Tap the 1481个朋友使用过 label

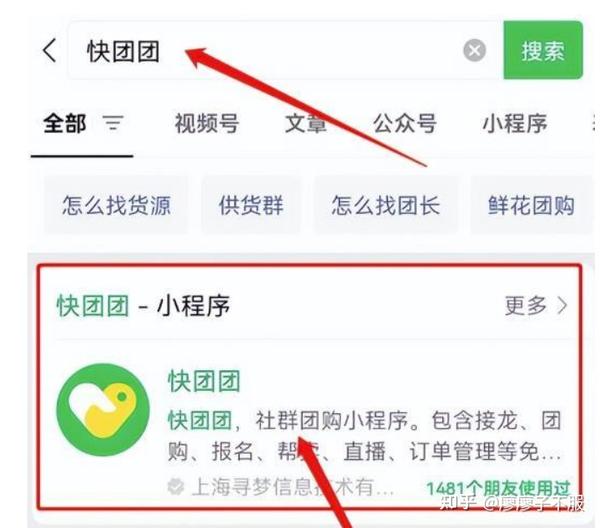pyautogui.click(x=498, y=489)
